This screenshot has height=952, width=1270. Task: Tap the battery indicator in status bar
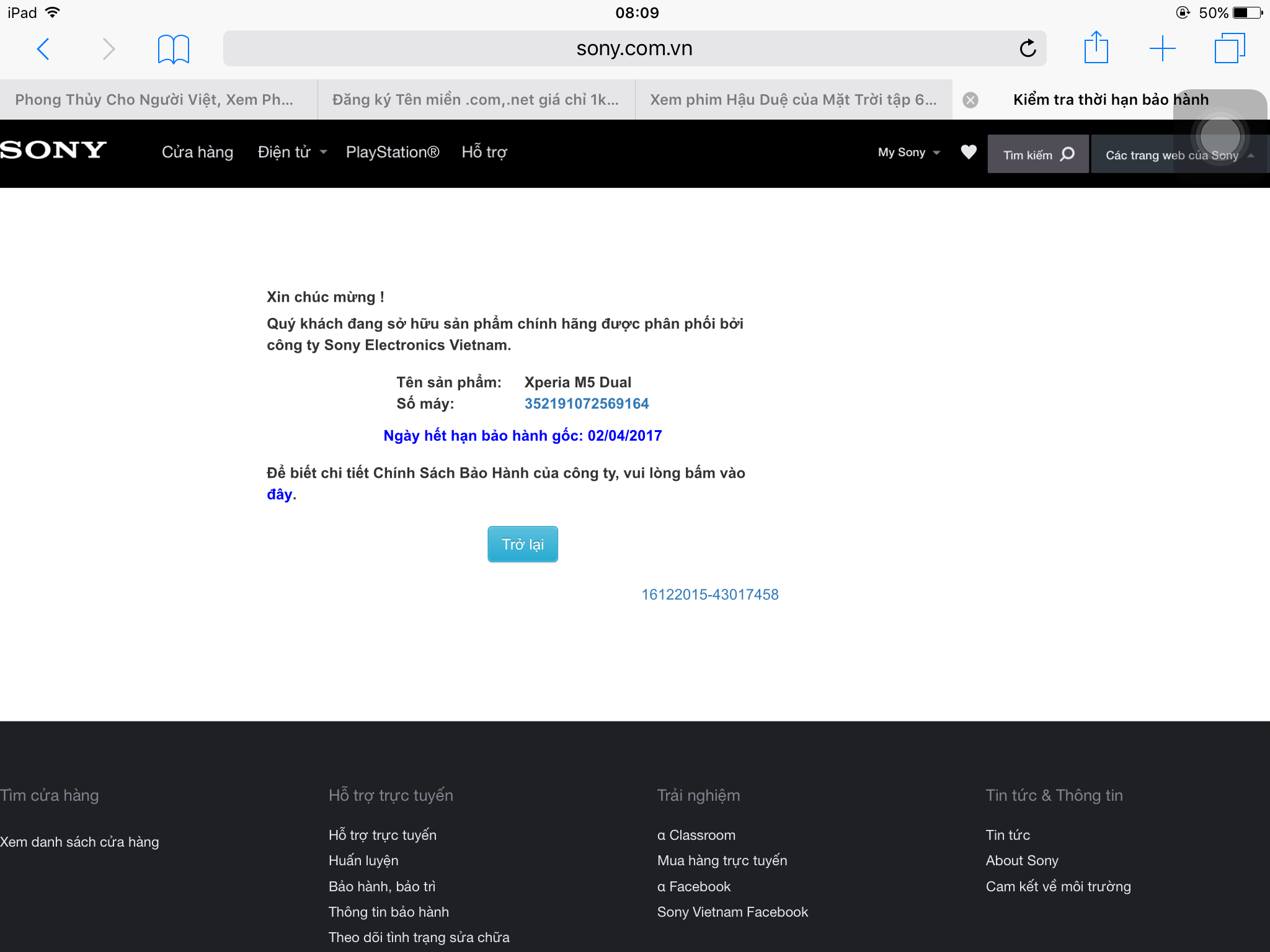coord(1248,12)
